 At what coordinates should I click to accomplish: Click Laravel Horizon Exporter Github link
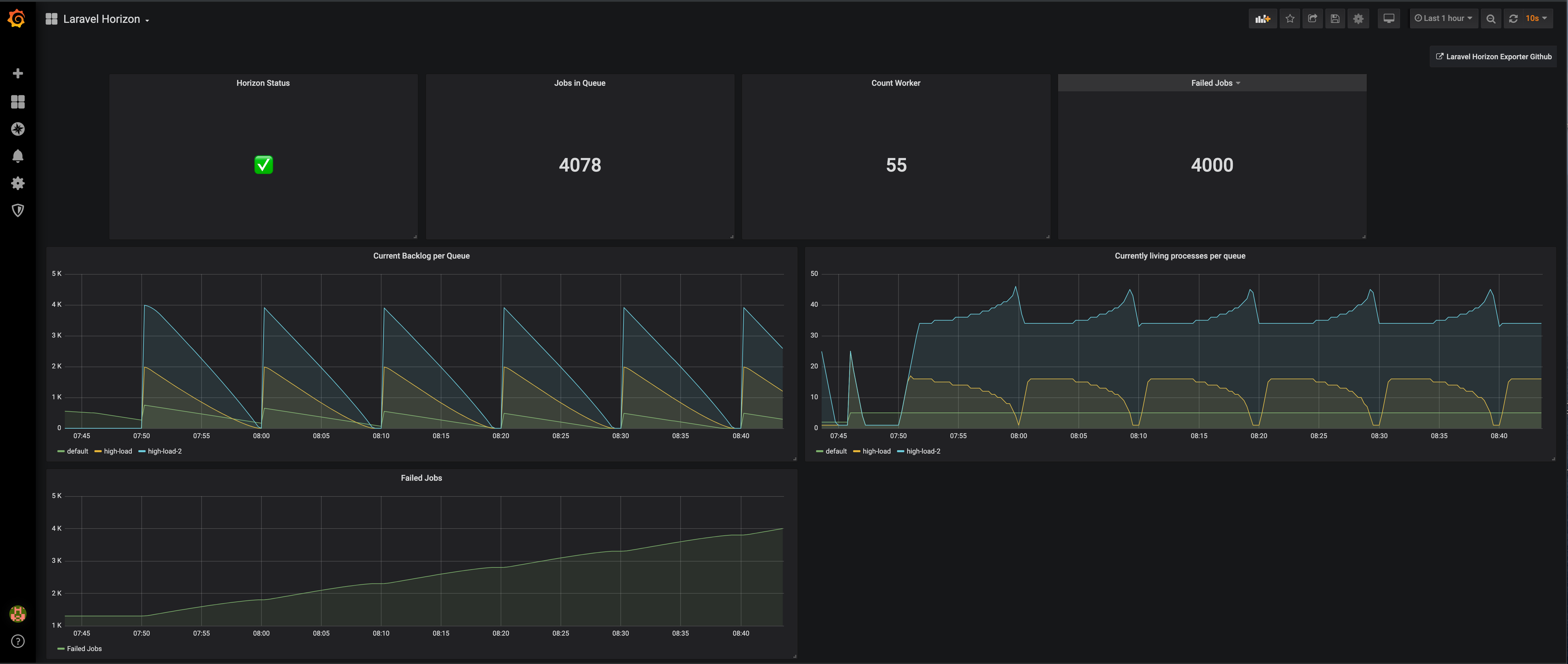[x=1493, y=56]
